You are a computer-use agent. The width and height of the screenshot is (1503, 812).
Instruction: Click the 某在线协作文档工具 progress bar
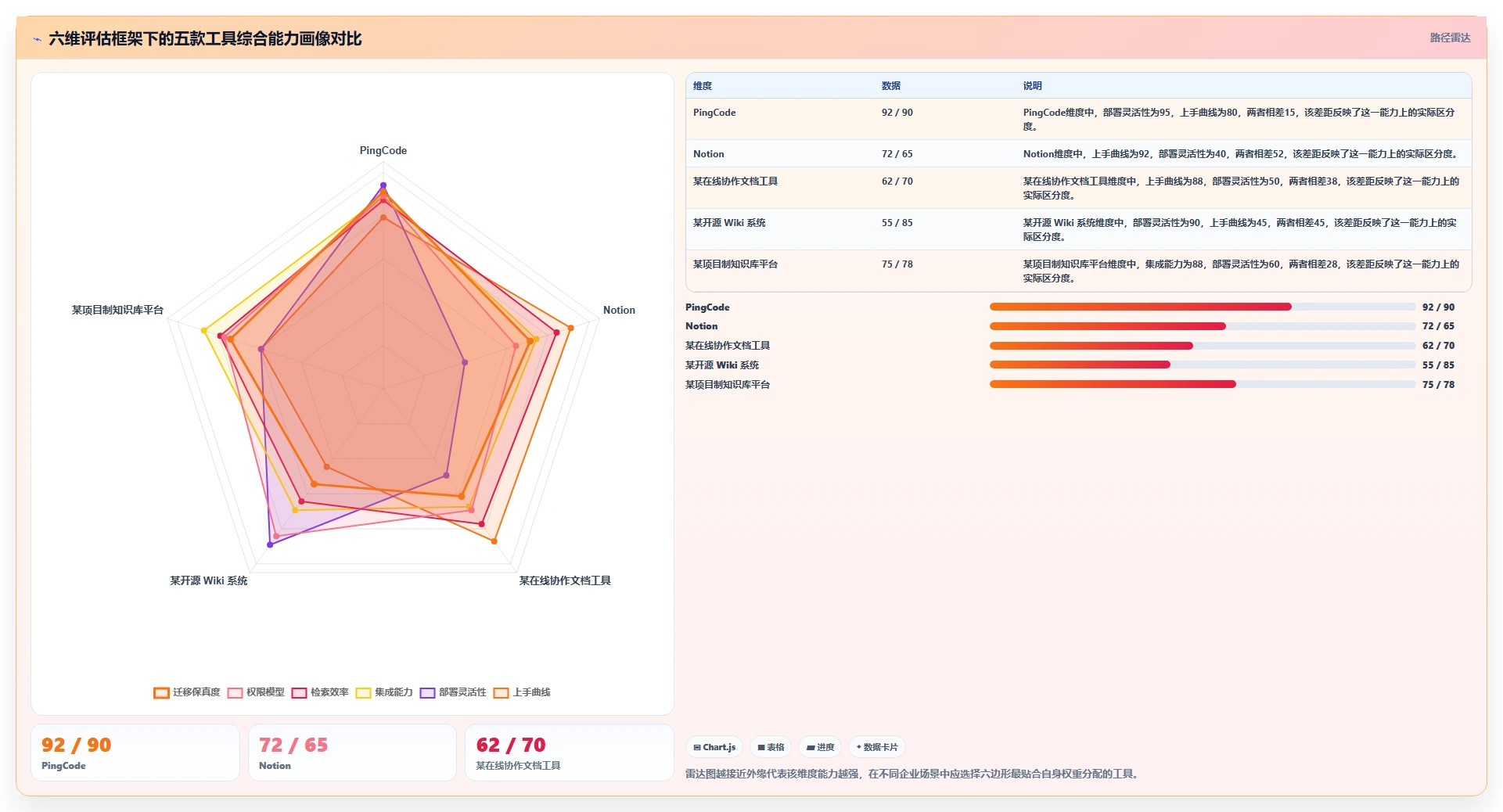point(1203,346)
